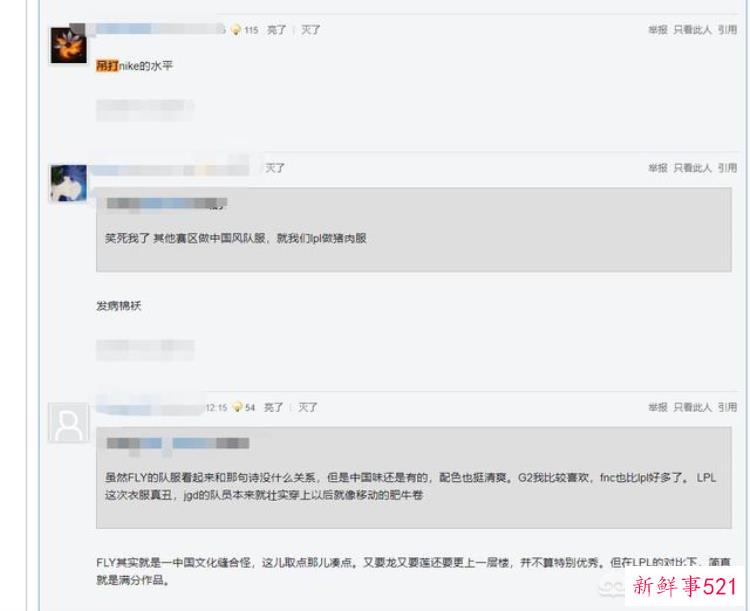Select 只看此人 on the second comment
The width and height of the screenshot is (750, 611).
pyautogui.click(x=693, y=168)
